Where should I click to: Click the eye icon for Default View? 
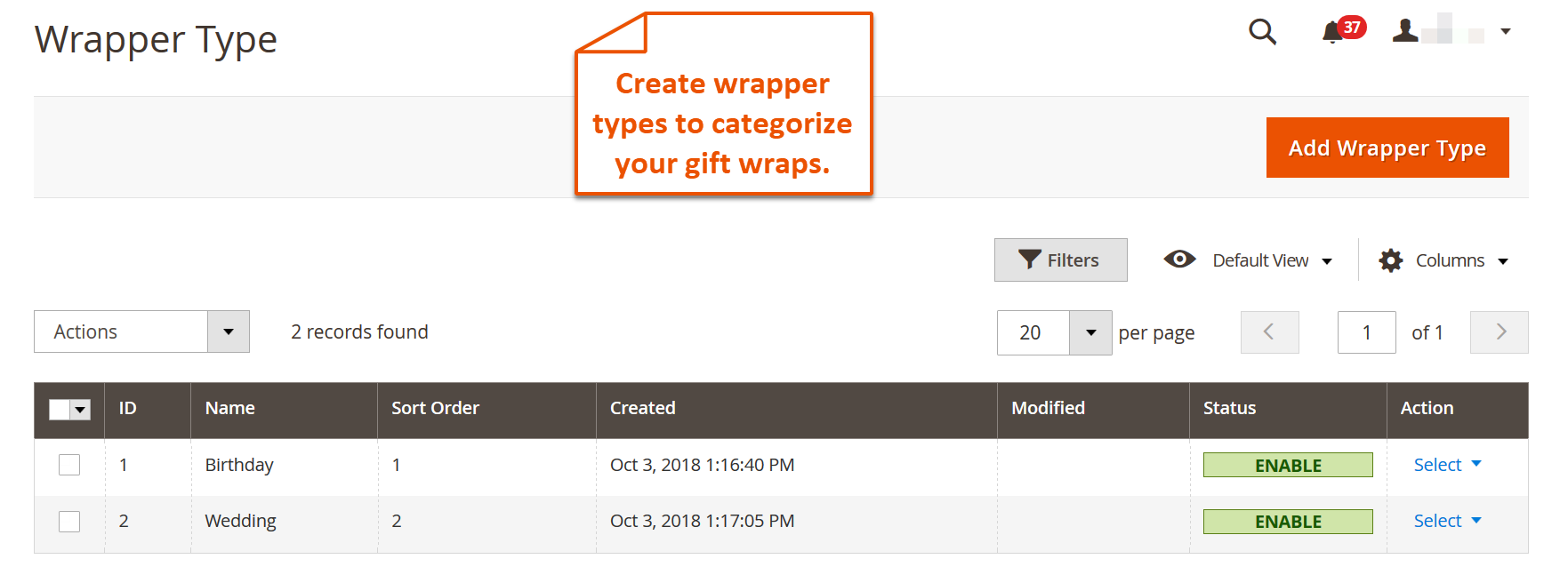[x=1179, y=260]
